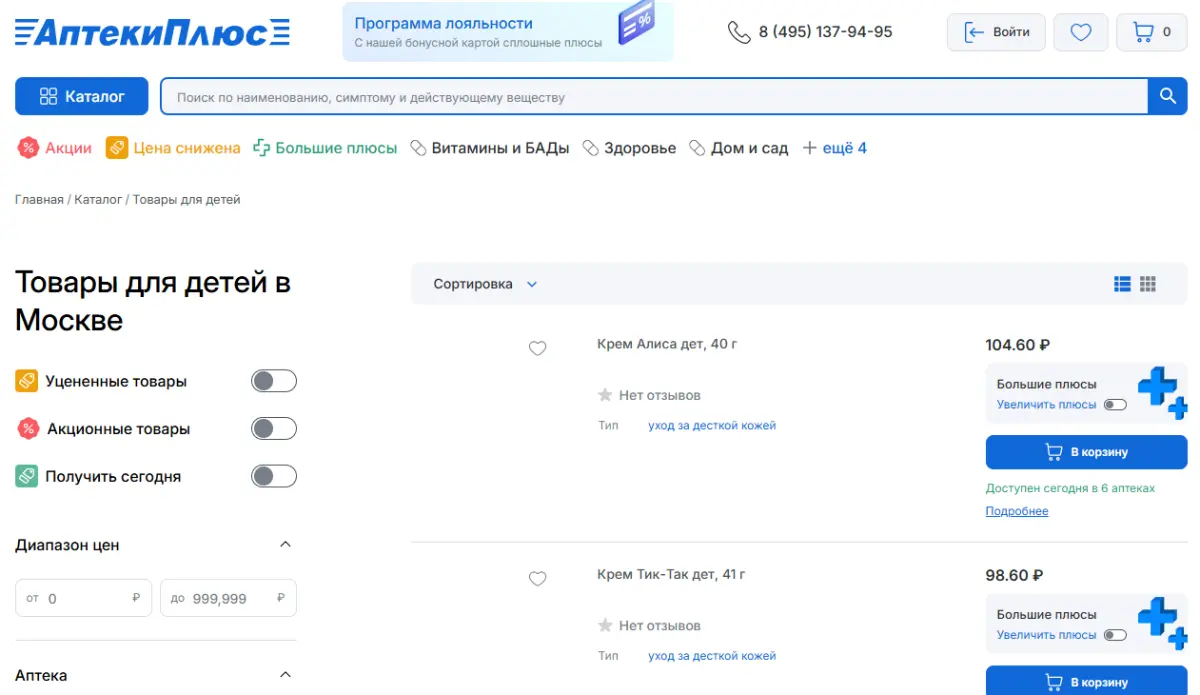Click Доступен сегодня в 6 аптеках text
Image resolution: width=1200 pixels, height=695 pixels.
point(1070,488)
